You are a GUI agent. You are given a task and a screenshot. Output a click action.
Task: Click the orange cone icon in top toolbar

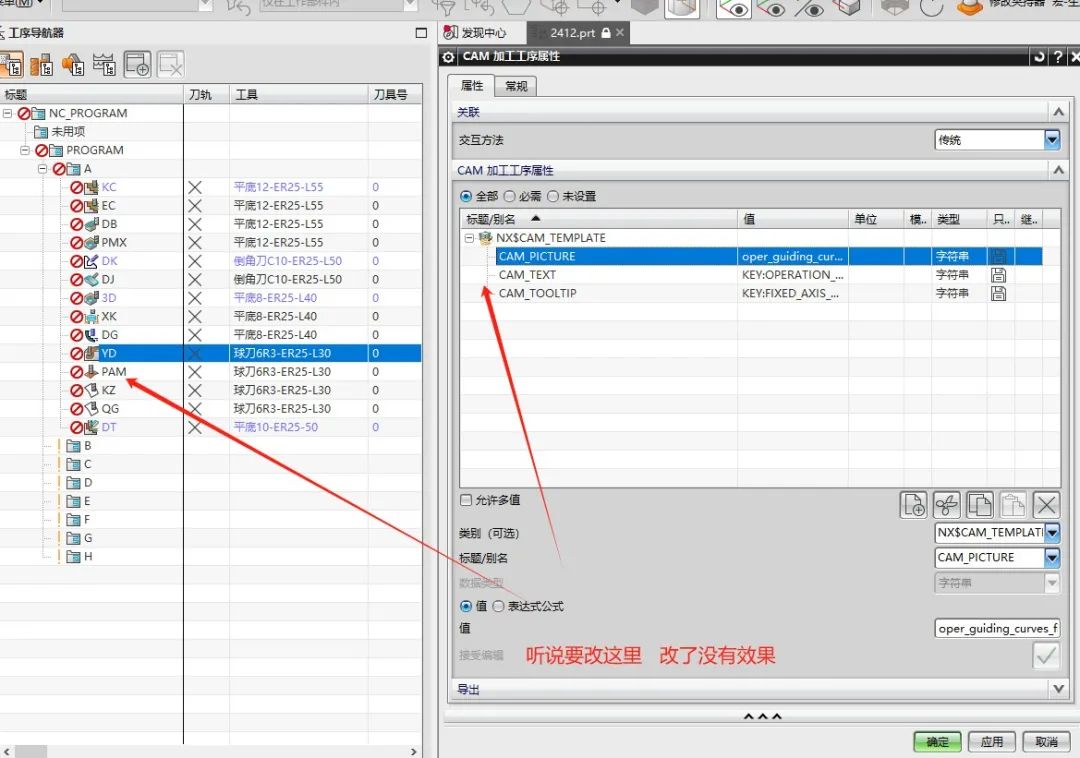[x=969, y=7]
